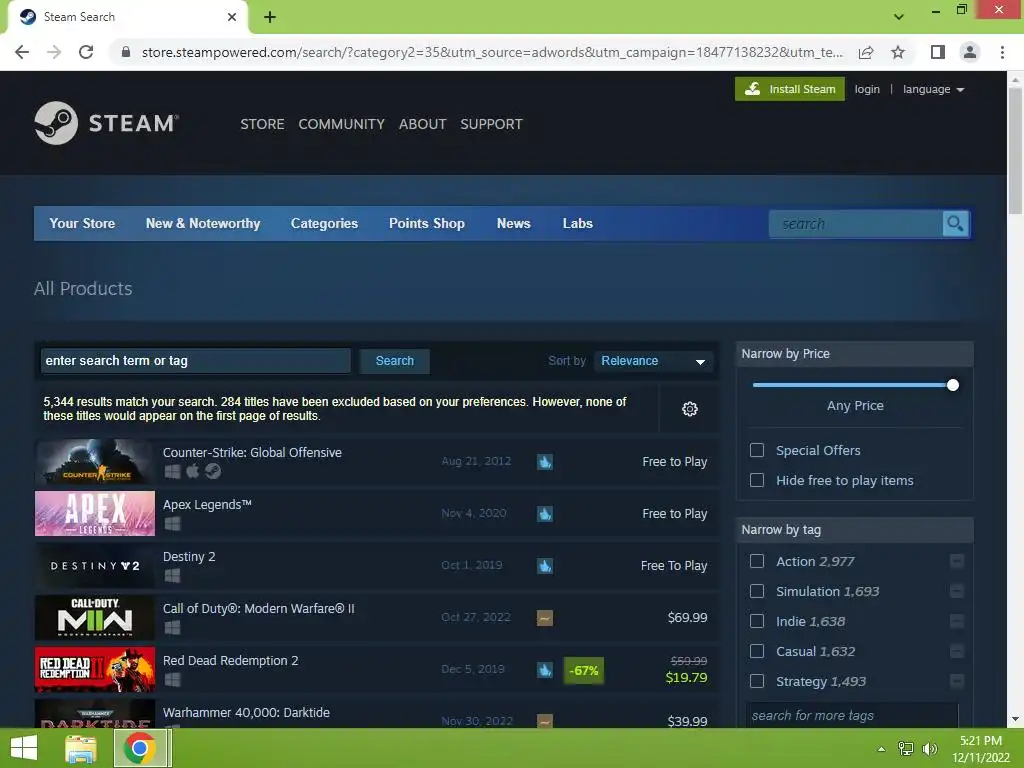Exclude the Casual tag with minus icon
Image resolution: width=1024 pixels, height=768 pixels.
[x=957, y=651]
